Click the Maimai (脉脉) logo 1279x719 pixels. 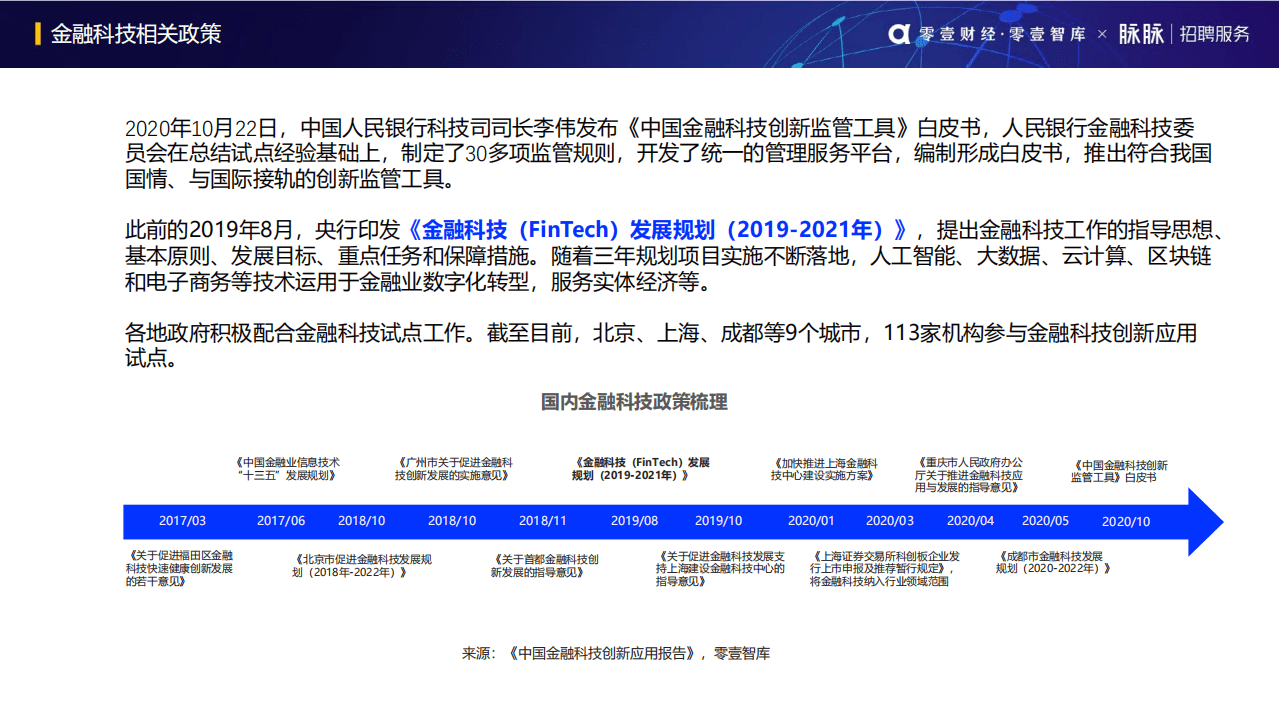click(1143, 33)
